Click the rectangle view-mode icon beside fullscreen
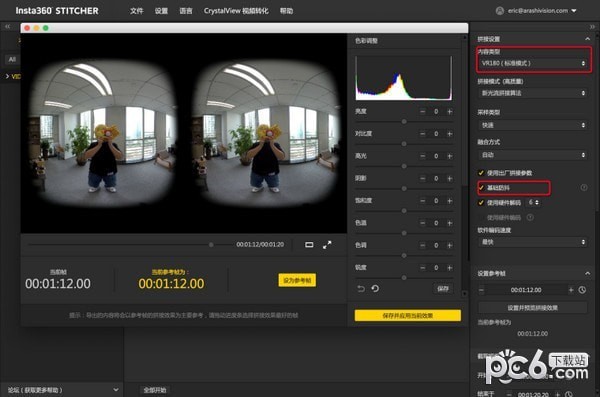The image size is (600, 397). coord(309,245)
